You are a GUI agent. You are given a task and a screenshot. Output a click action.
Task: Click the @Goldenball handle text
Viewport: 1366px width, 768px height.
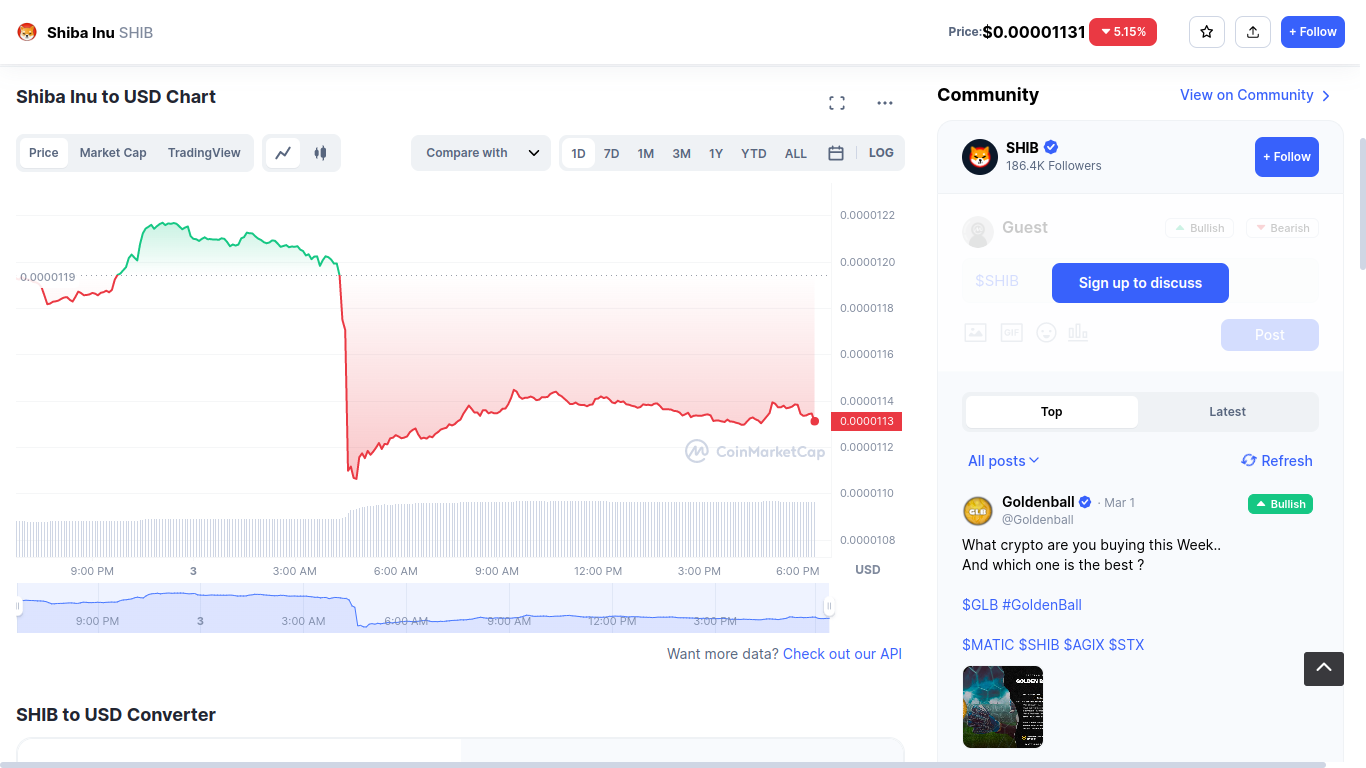1038,520
